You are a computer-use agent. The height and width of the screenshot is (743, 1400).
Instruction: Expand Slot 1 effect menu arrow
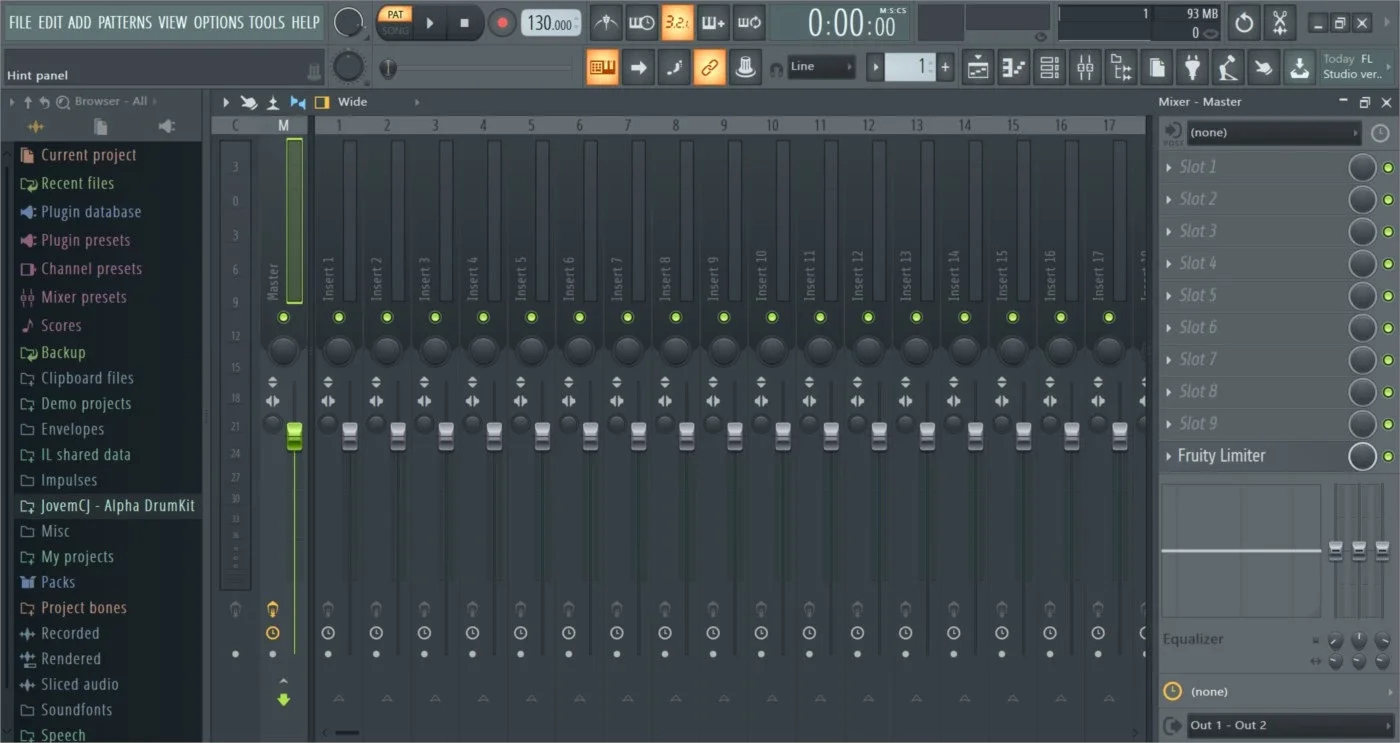1169,168
